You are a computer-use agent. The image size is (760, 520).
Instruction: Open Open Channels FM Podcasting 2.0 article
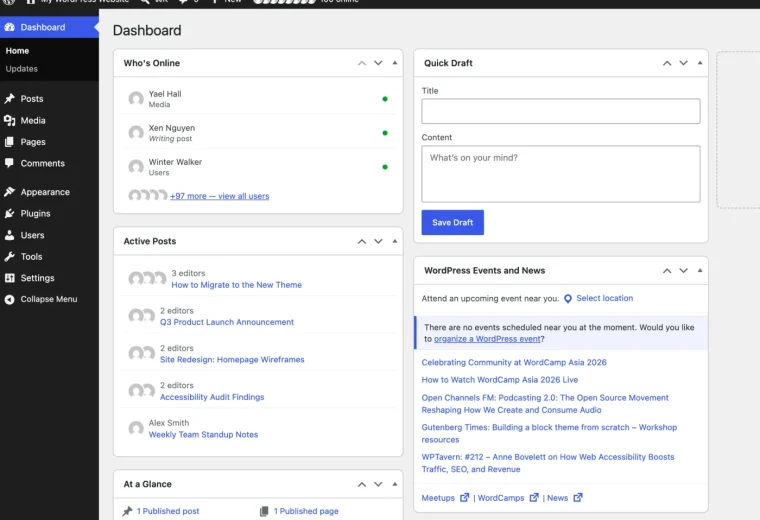545,404
